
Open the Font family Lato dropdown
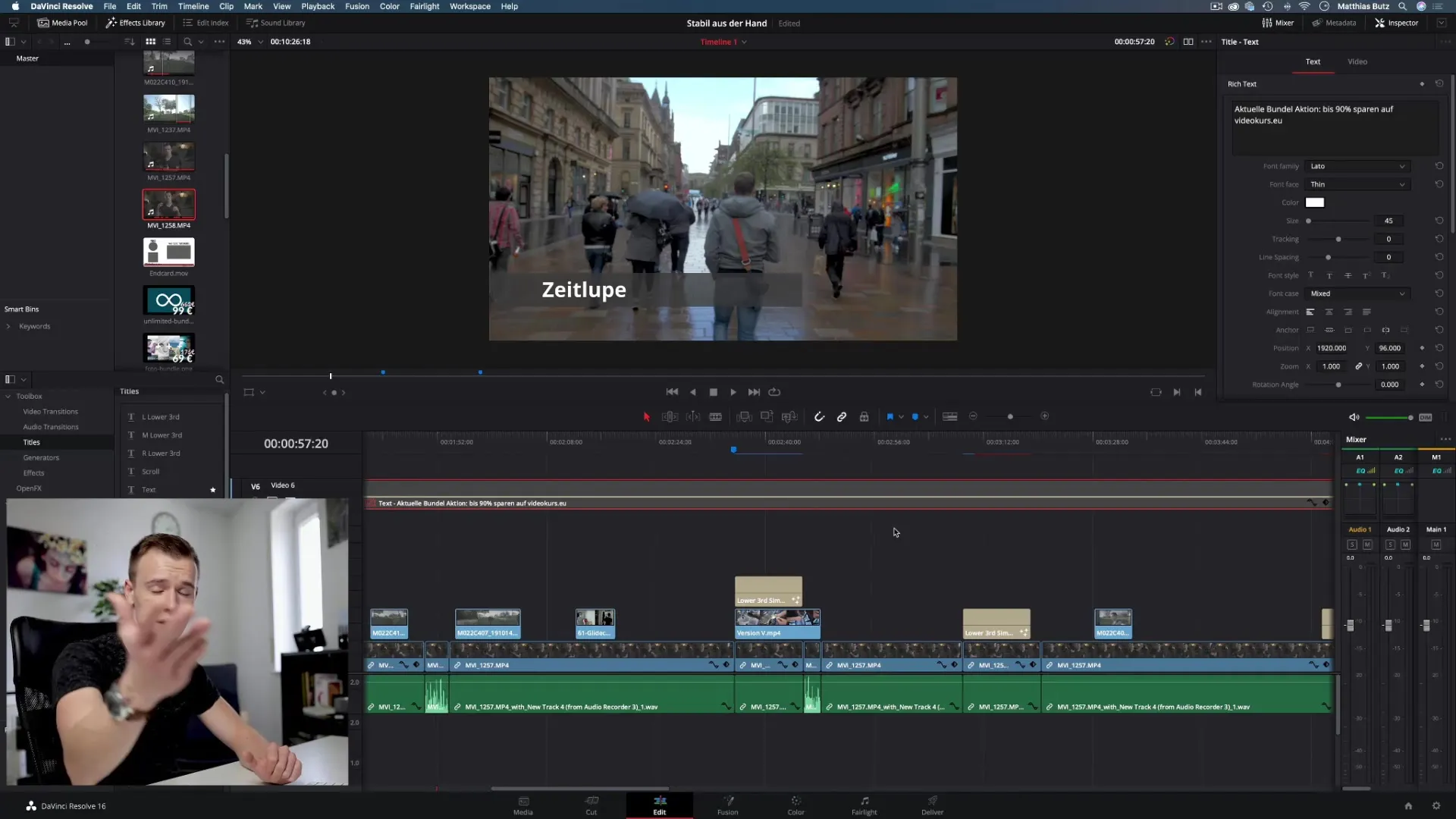point(1357,166)
